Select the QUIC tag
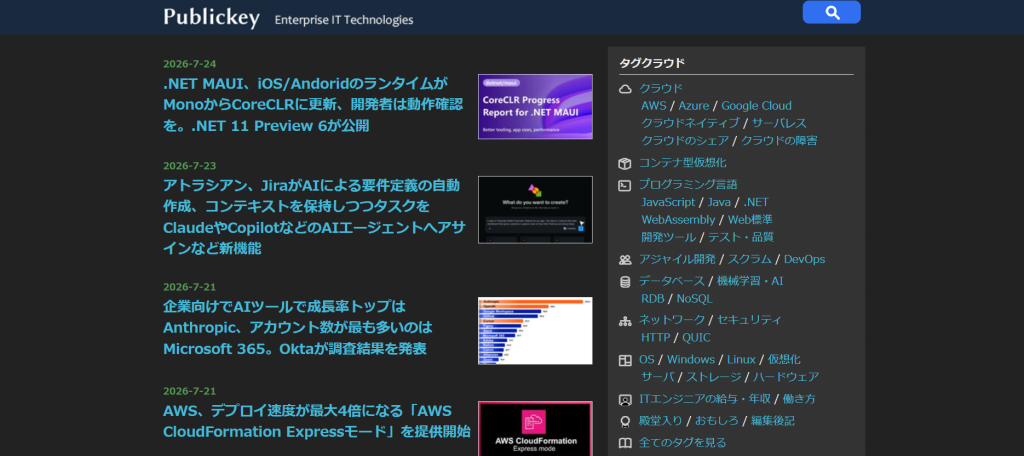This screenshot has width=1024, height=456. [697, 338]
